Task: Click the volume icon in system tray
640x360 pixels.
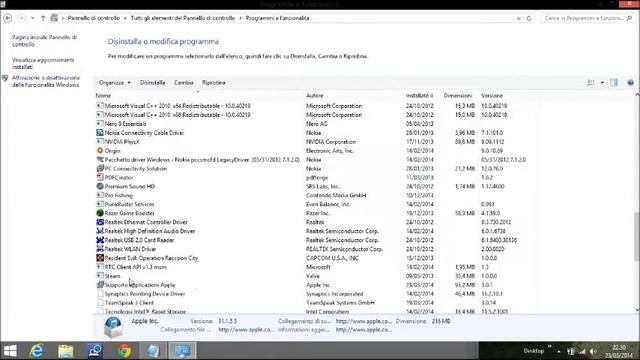Action: (593, 351)
